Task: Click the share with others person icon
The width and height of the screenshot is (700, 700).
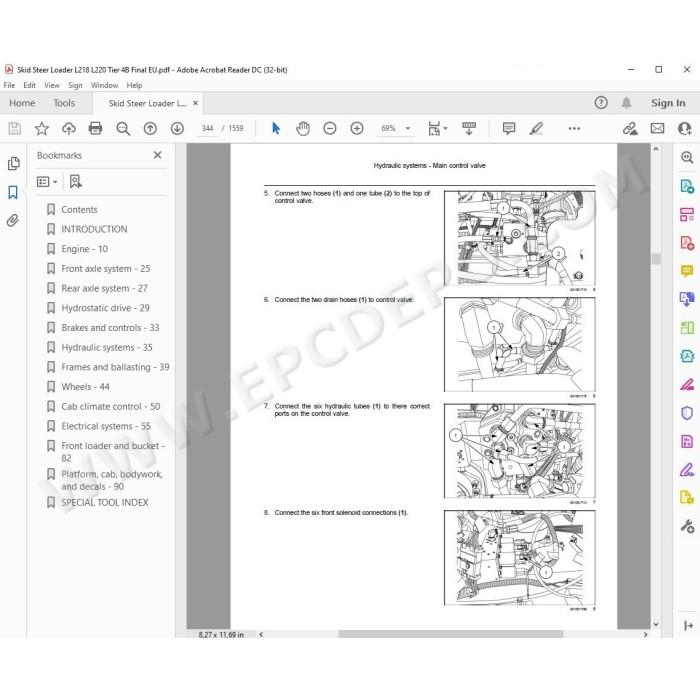Action: [684, 129]
